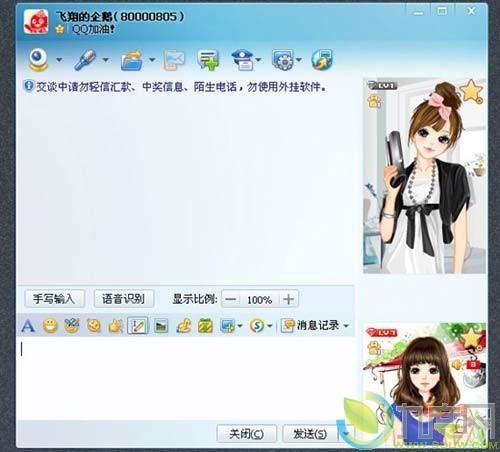Expand the 消息记录 dropdown arrow

[346, 326]
